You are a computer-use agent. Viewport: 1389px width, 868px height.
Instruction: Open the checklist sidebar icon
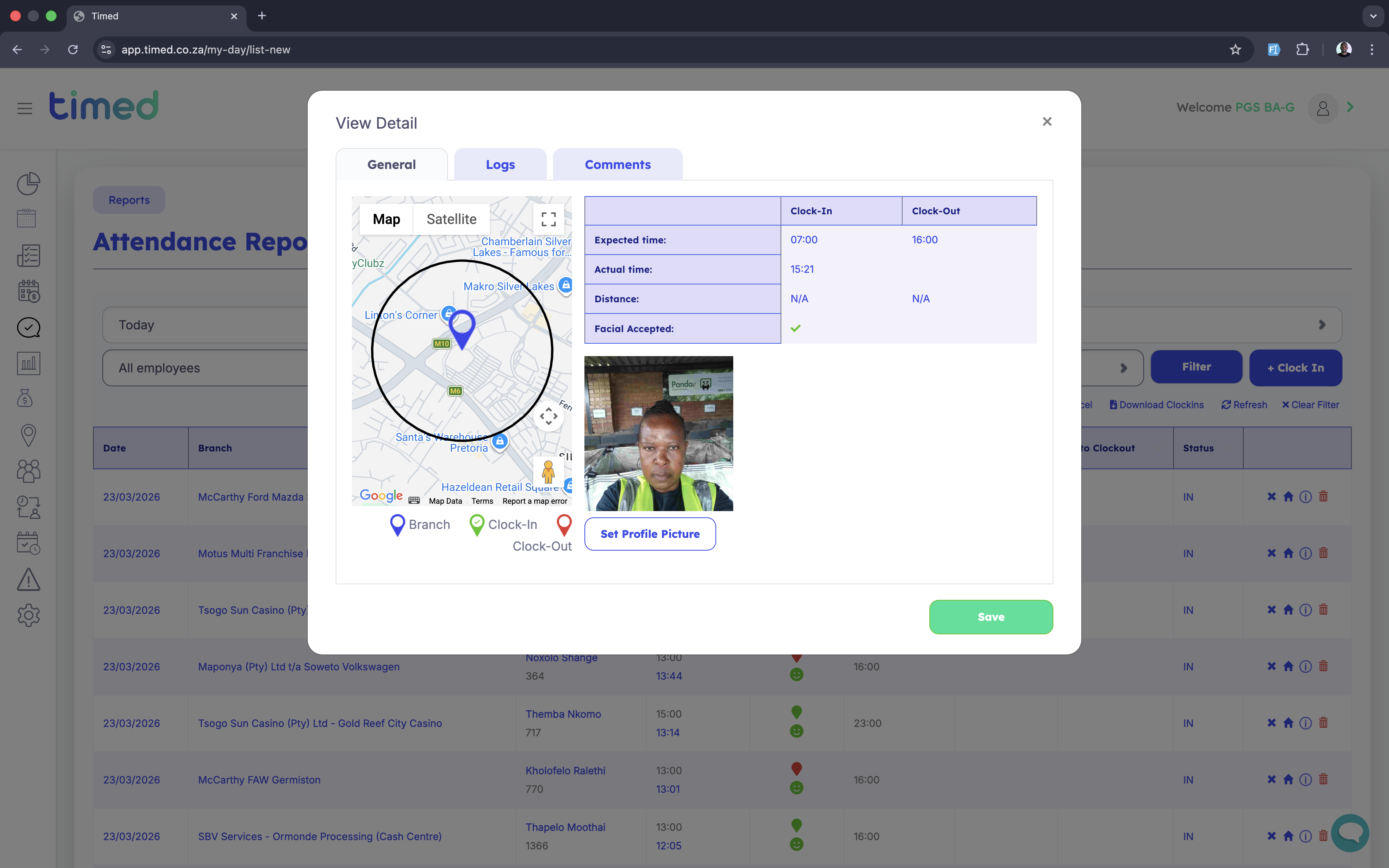pyautogui.click(x=28, y=255)
